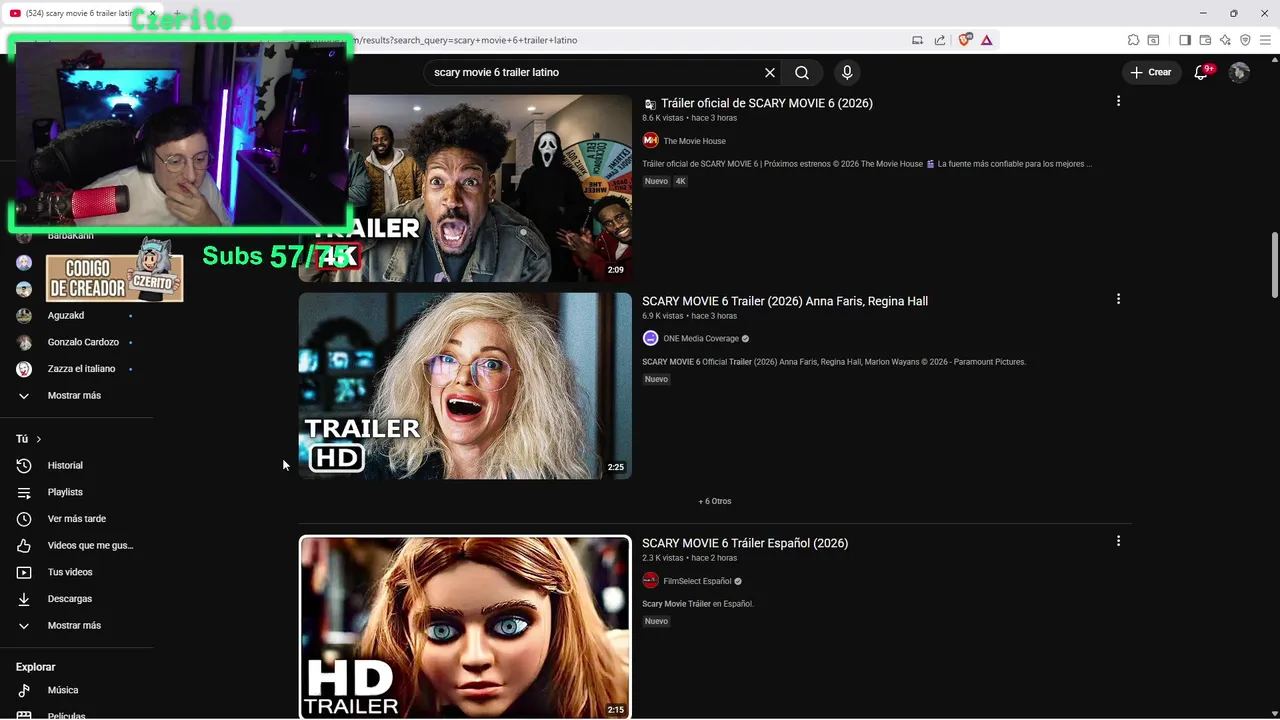
Task: Open options for Tráiler oficial de SCARY MOVIE 6
Action: click(1118, 101)
